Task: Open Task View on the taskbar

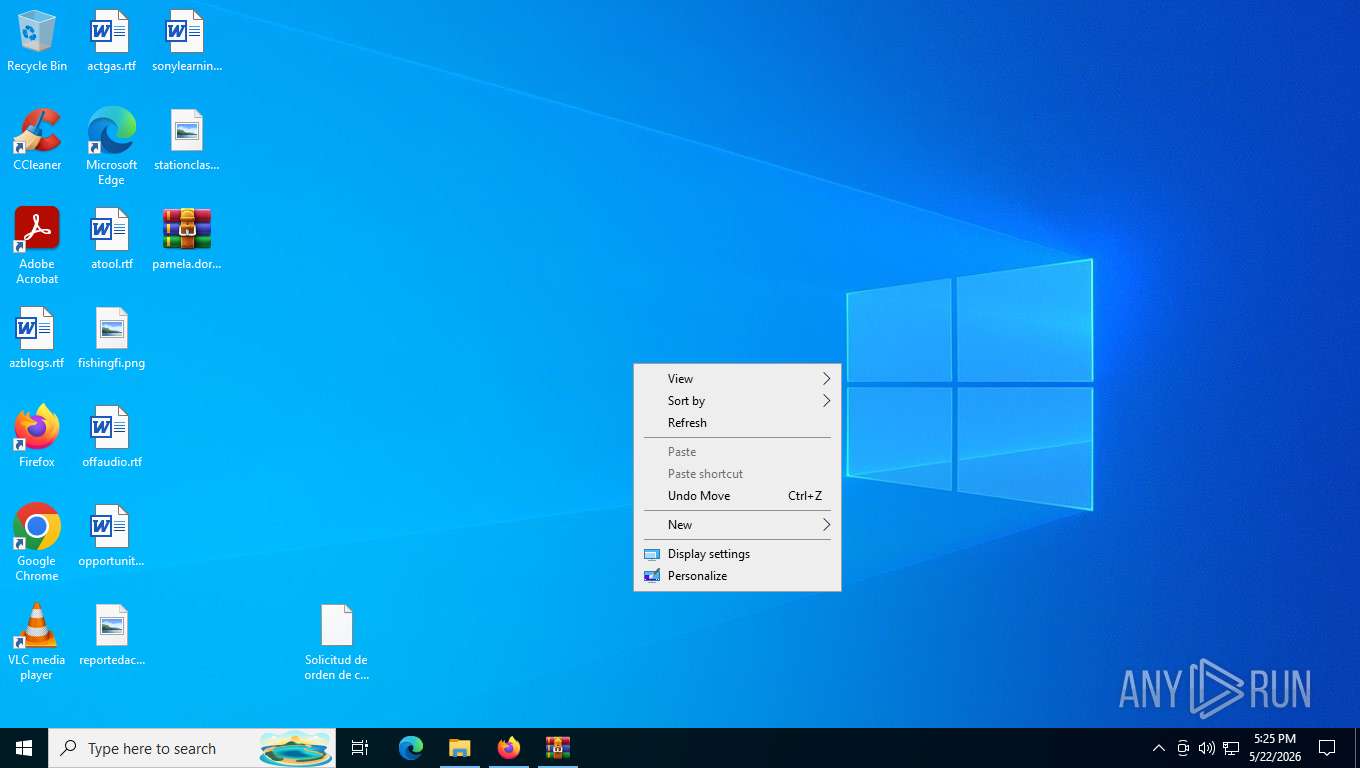Action: point(360,748)
